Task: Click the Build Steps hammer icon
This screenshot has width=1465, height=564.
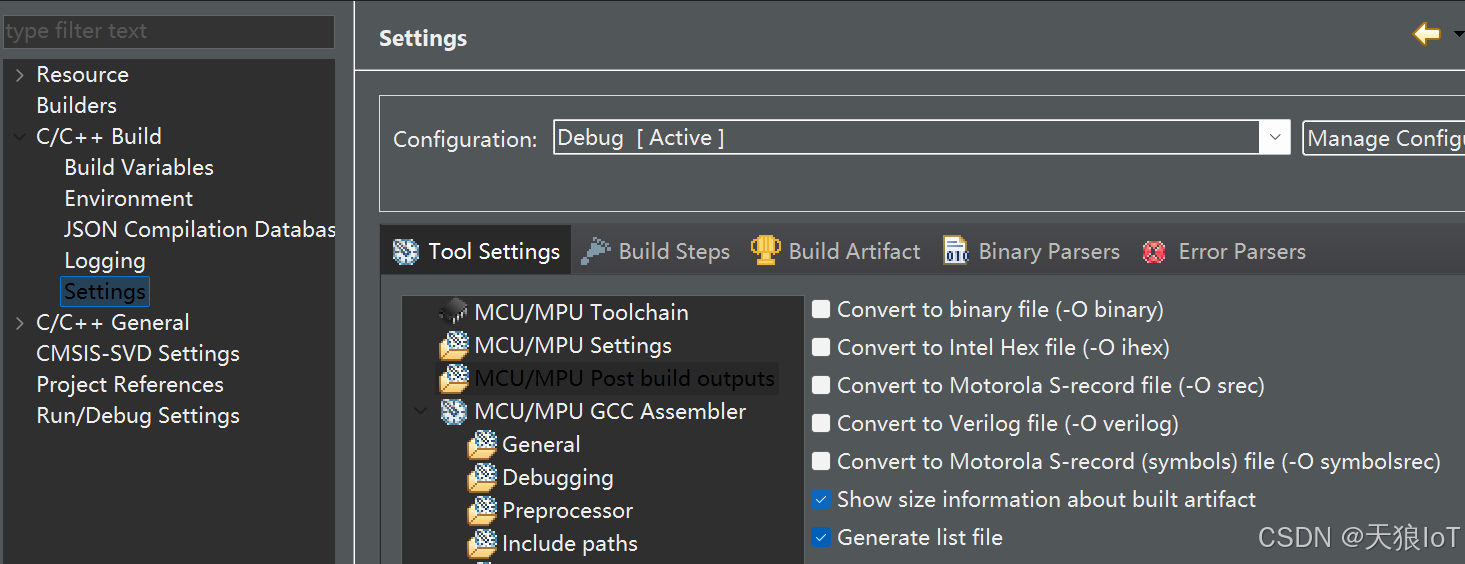Action: tap(596, 251)
